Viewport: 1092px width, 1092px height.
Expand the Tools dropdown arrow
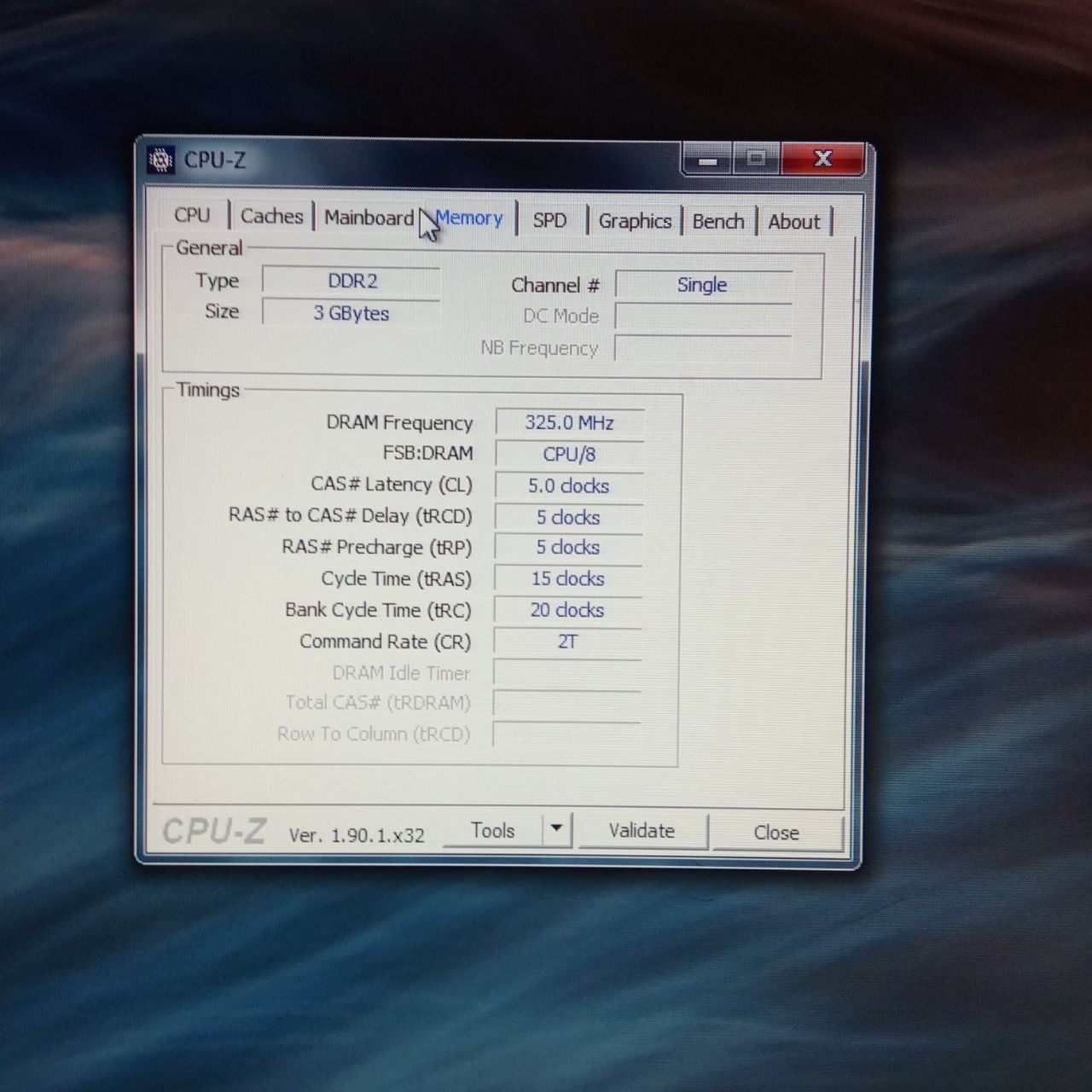click(x=556, y=829)
